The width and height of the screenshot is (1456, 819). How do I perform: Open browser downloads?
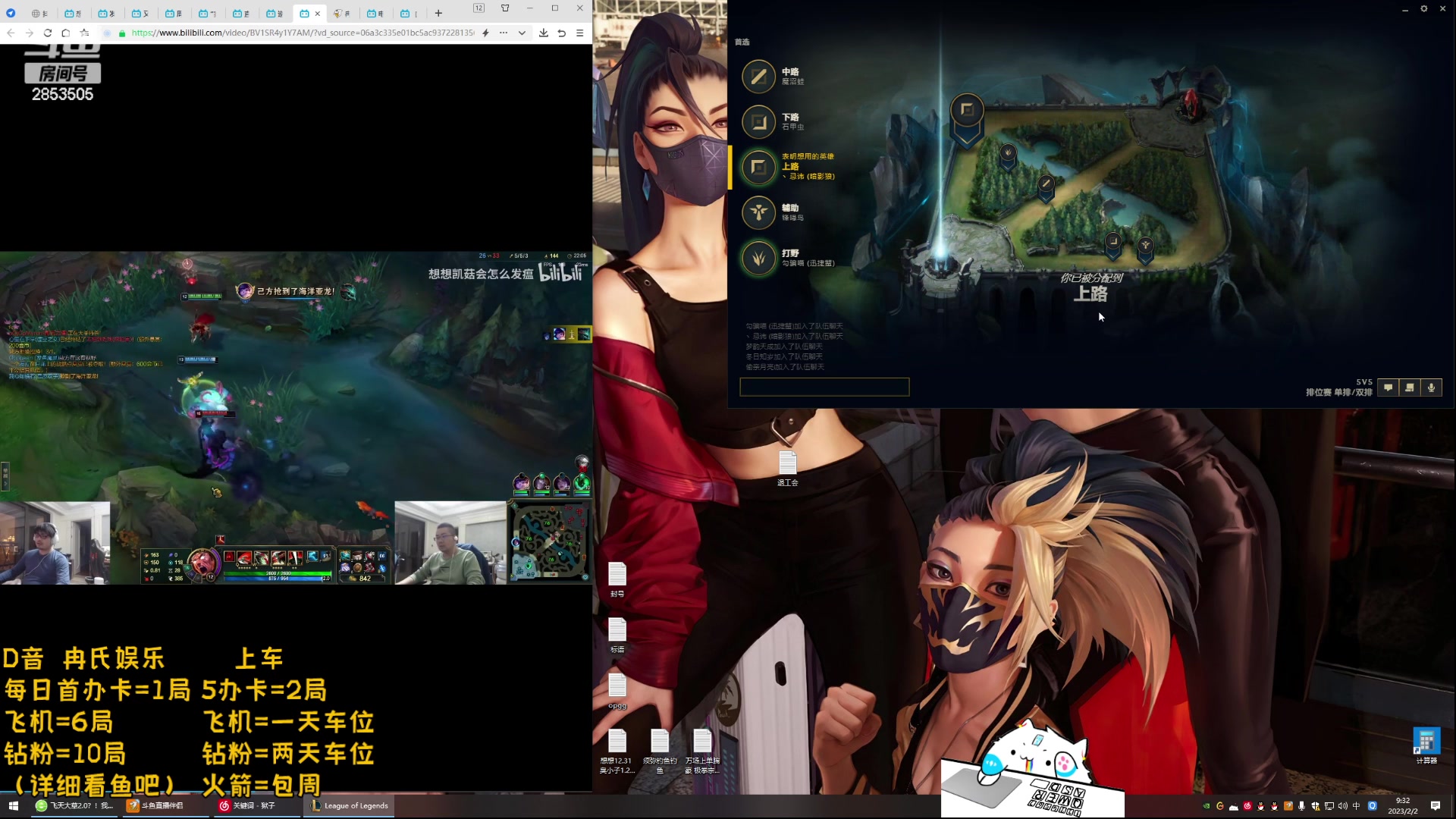(x=544, y=33)
